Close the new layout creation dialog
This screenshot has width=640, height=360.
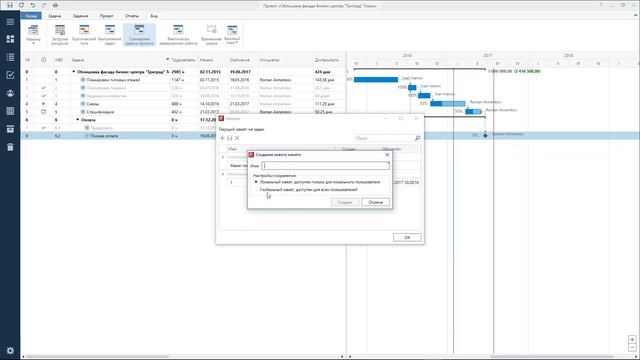387,155
